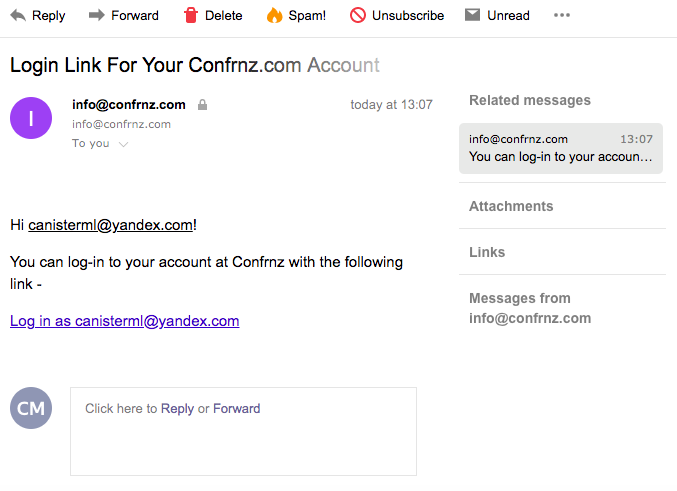Open the Related messages heading
Viewport: 677px width, 491px height.
click(x=530, y=100)
